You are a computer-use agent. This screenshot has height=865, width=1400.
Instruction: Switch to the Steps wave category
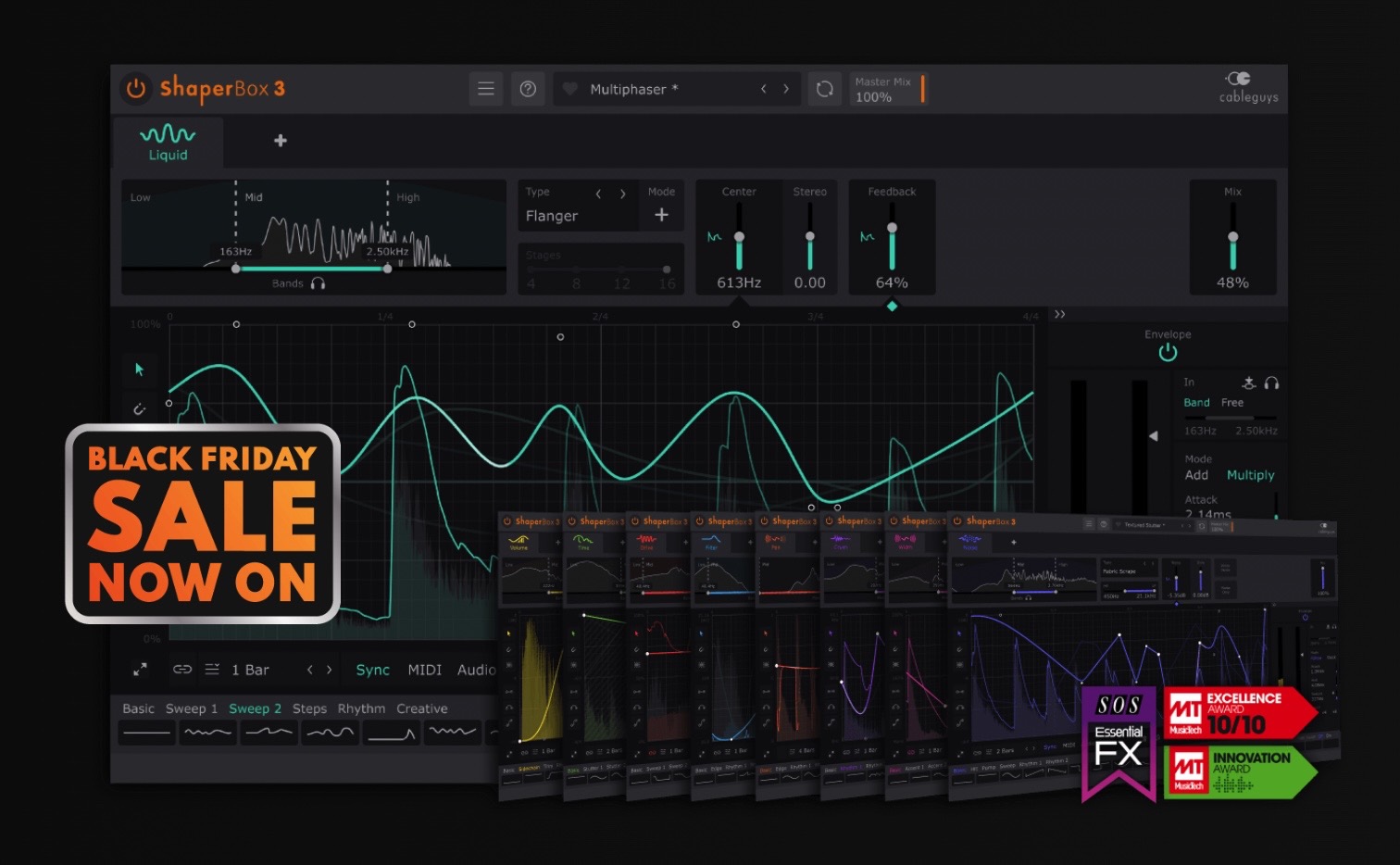(309, 708)
